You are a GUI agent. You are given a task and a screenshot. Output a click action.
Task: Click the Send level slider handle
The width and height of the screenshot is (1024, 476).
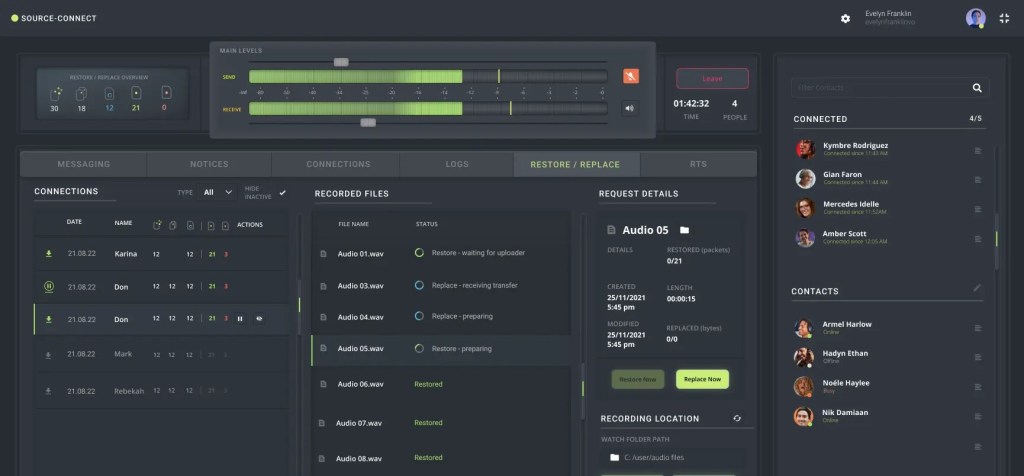341,62
